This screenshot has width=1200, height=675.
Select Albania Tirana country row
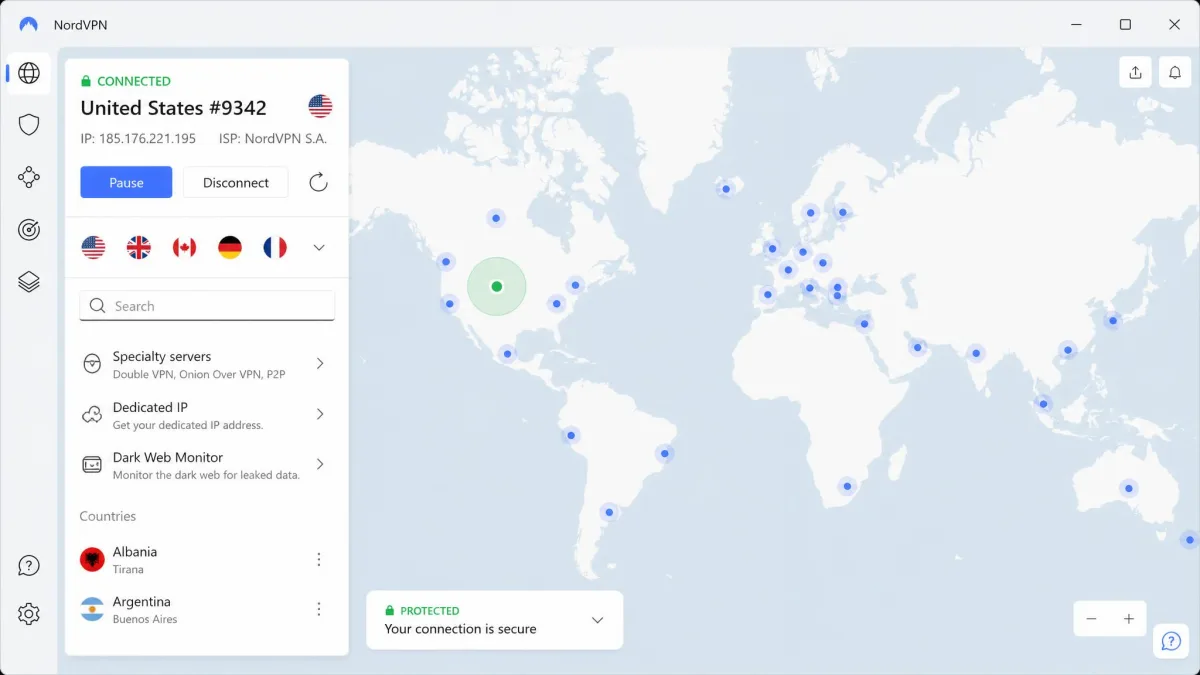(x=207, y=560)
